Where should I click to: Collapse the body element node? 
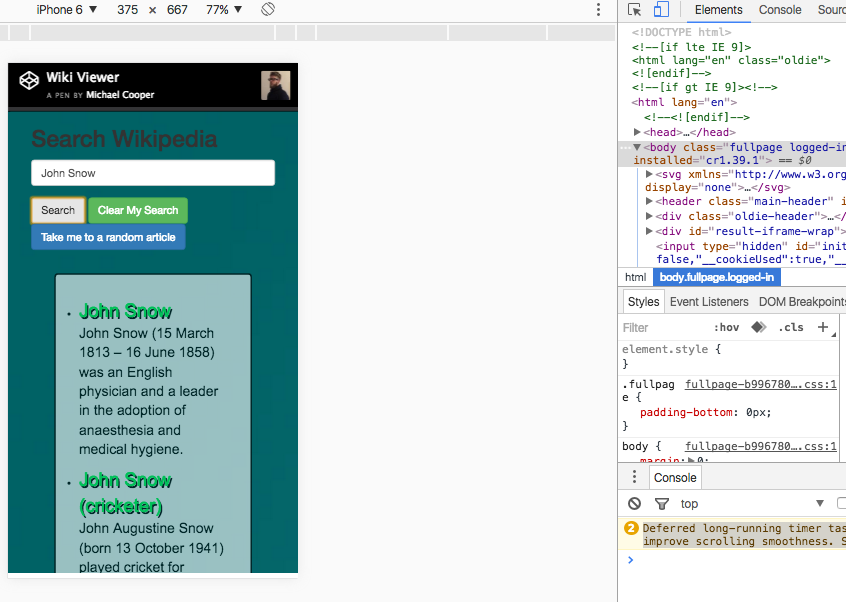(x=637, y=147)
